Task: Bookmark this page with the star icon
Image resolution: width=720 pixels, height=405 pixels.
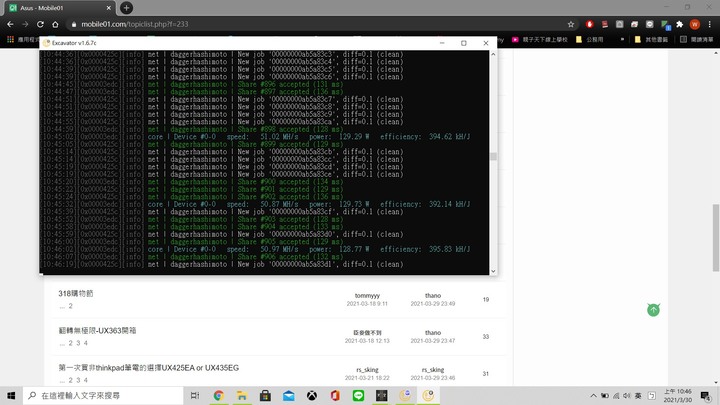Action: coord(571,24)
